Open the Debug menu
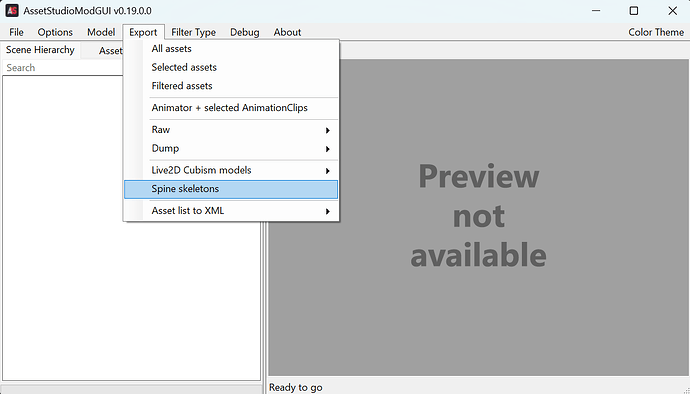 pyautogui.click(x=245, y=32)
